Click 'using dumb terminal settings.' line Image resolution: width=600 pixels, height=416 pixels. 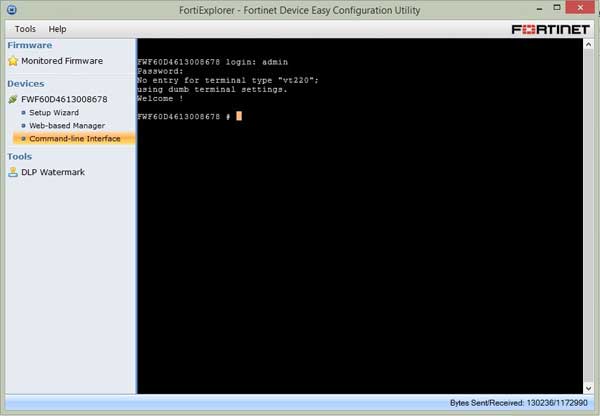tap(212, 89)
